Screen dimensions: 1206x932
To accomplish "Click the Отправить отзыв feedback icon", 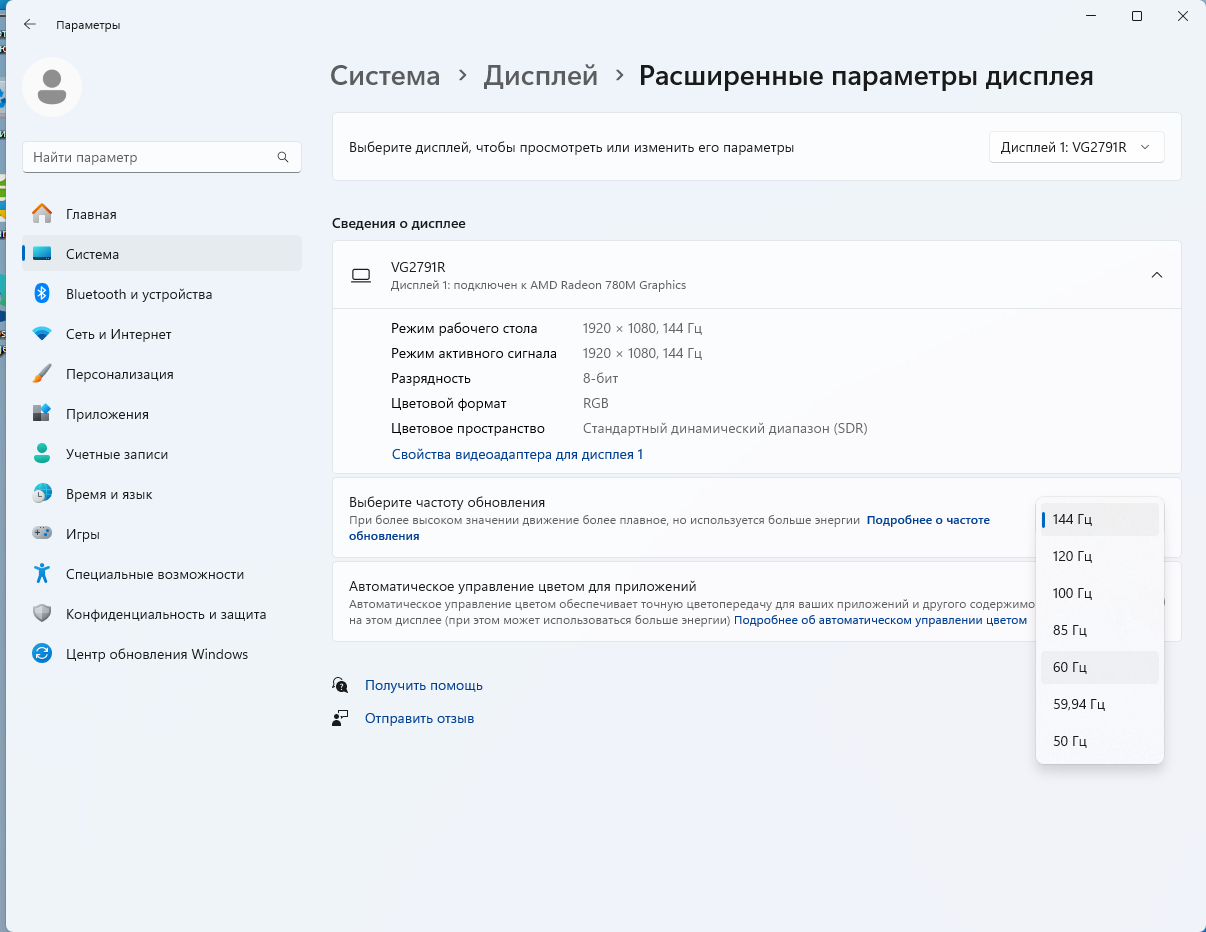I will click(341, 718).
